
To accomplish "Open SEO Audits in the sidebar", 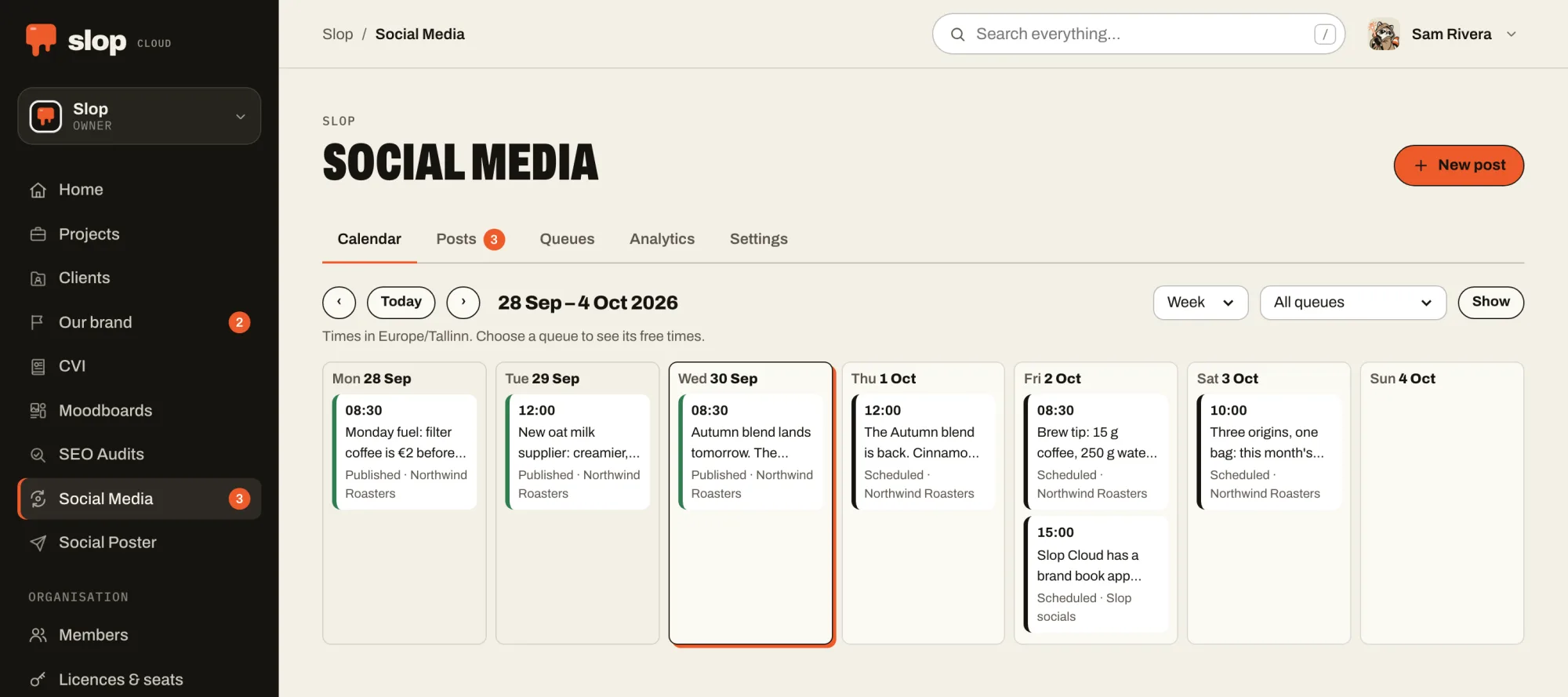I will pos(140,455).
